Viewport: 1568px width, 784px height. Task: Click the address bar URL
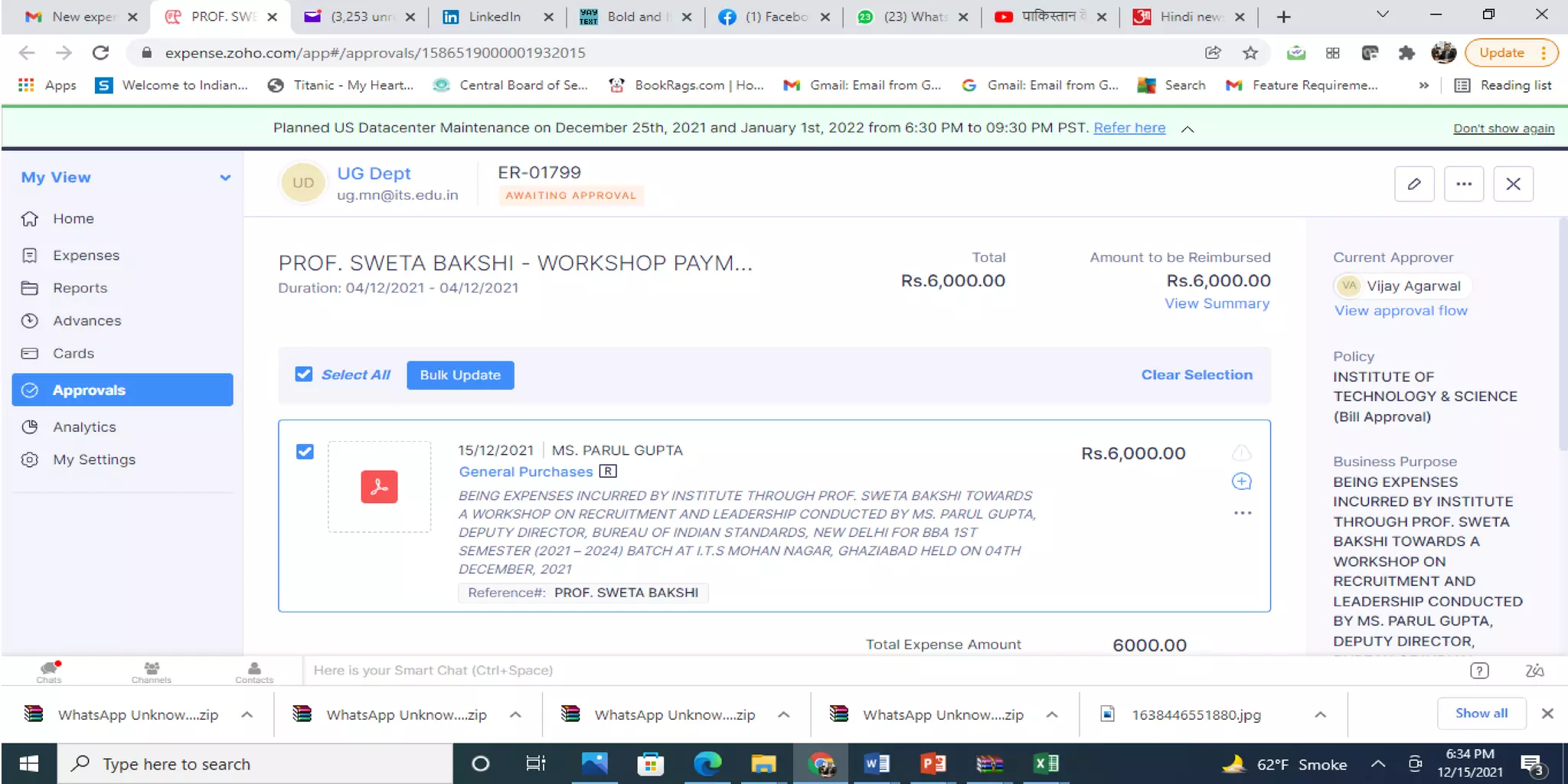375,53
